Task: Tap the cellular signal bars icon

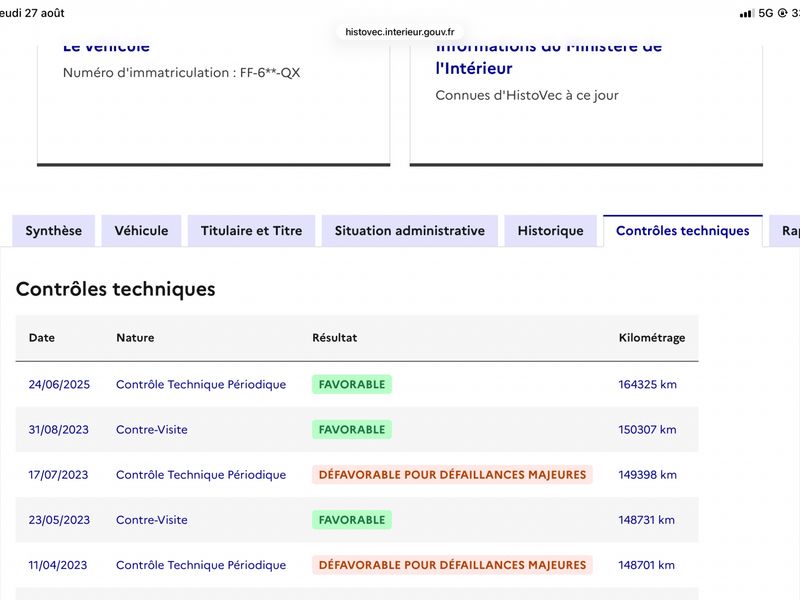Action: click(x=746, y=13)
